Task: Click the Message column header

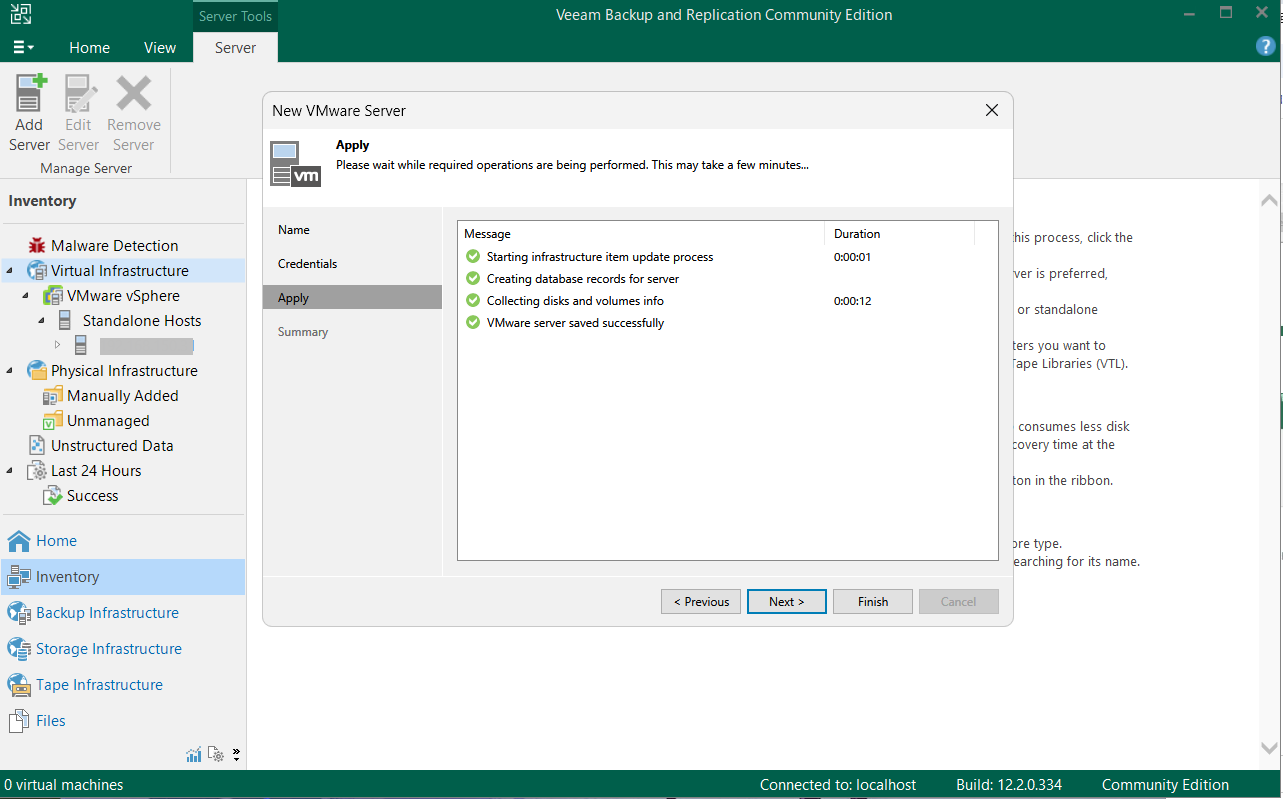Action: pyautogui.click(x=641, y=234)
